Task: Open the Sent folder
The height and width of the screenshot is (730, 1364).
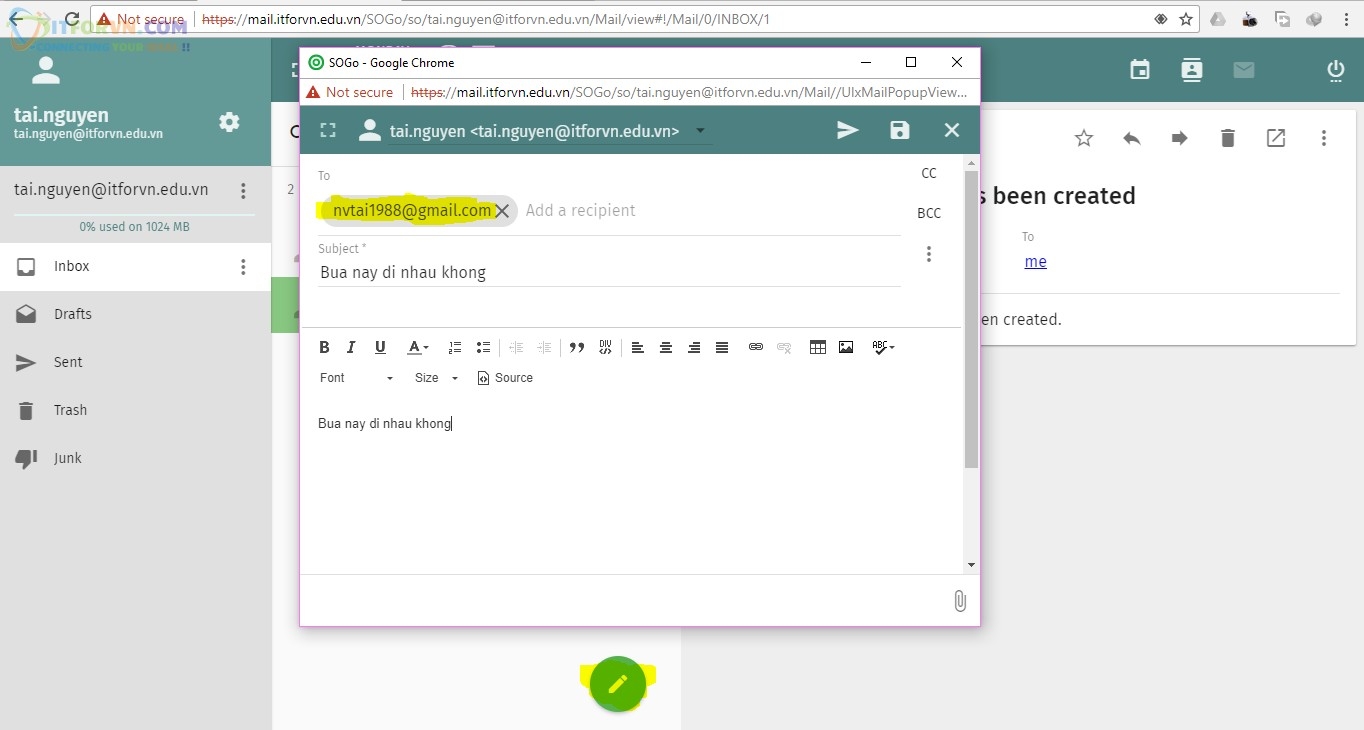Action: 68,362
